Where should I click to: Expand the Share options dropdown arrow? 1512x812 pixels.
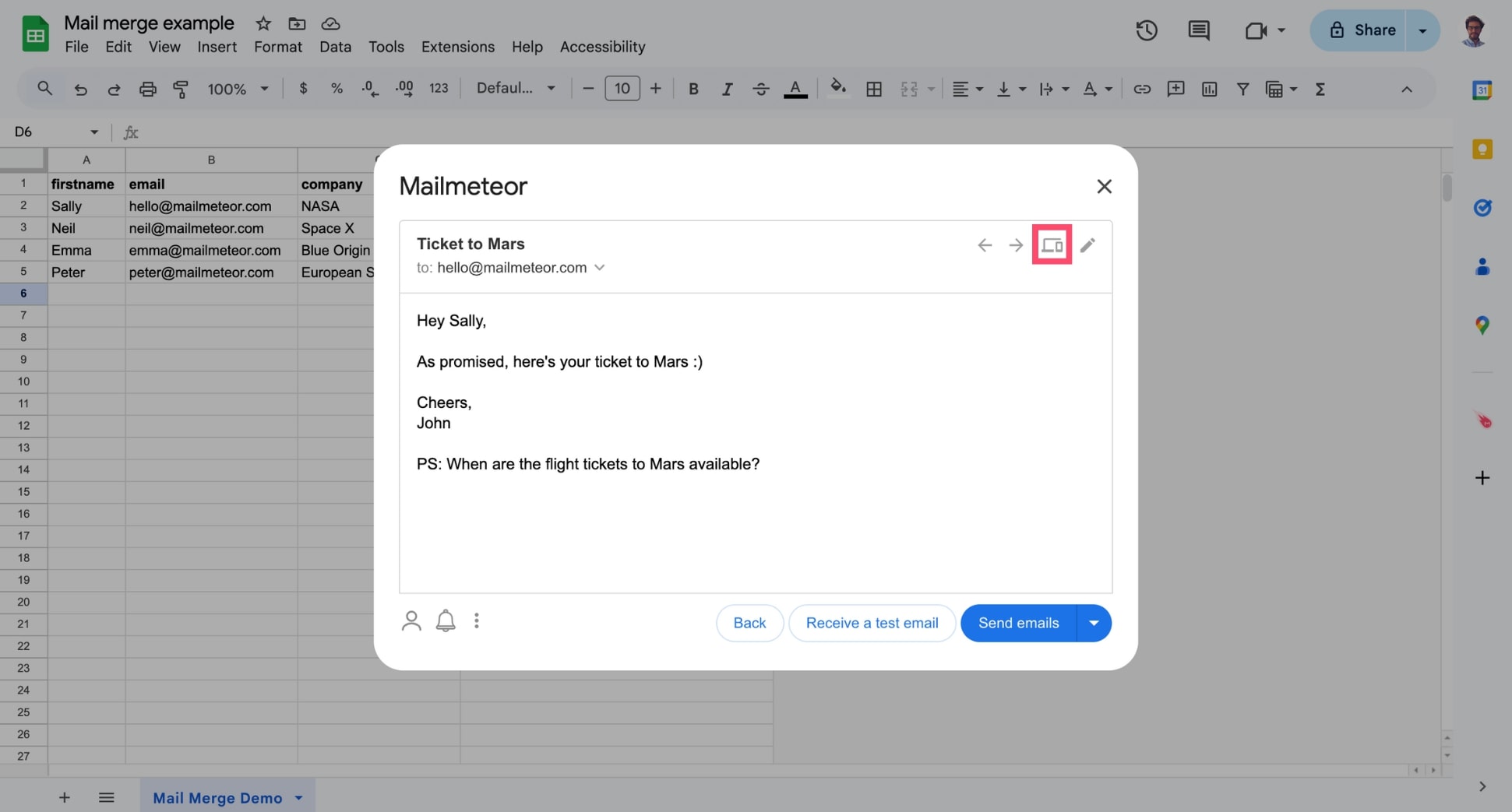click(1422, 30)
